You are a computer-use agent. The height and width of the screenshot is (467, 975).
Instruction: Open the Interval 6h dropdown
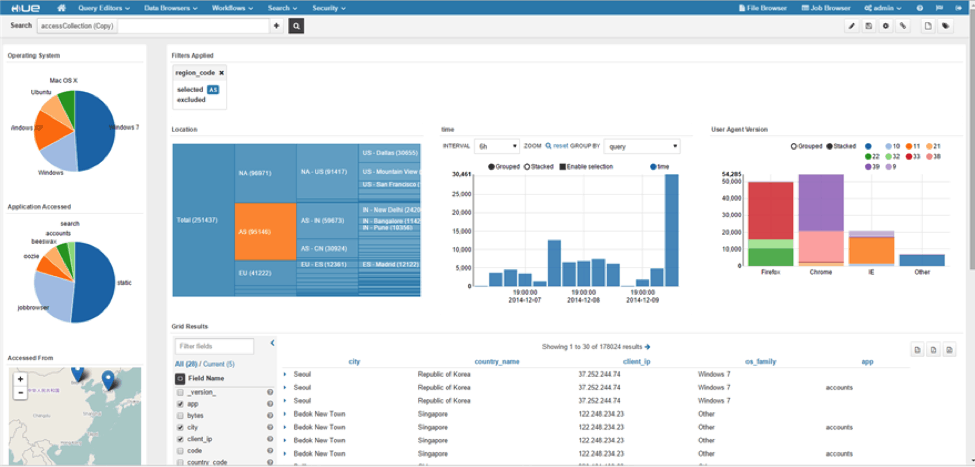pos(497,146)
